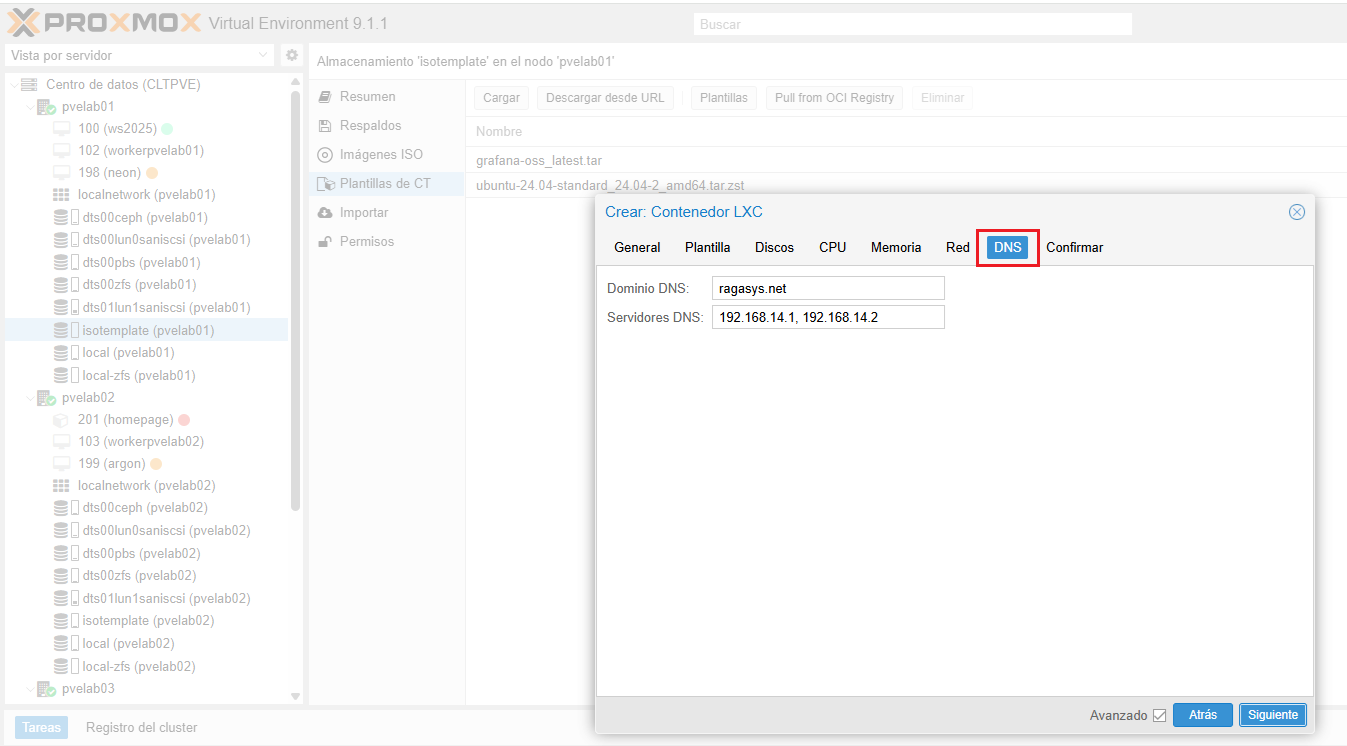The image size is (1347, 746).
Task: Click storage icon for local-zfs (pvelab01)
Action: [65, 375]
